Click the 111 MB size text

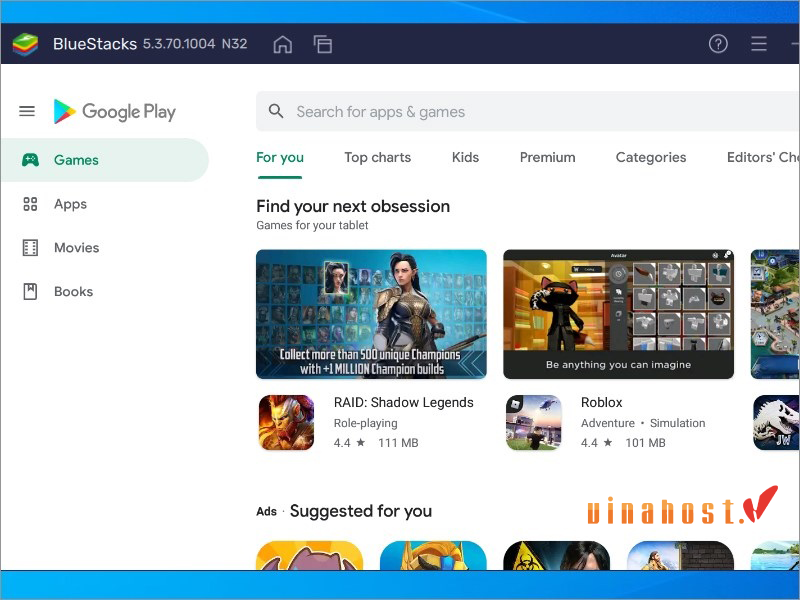tap(398, 443)
